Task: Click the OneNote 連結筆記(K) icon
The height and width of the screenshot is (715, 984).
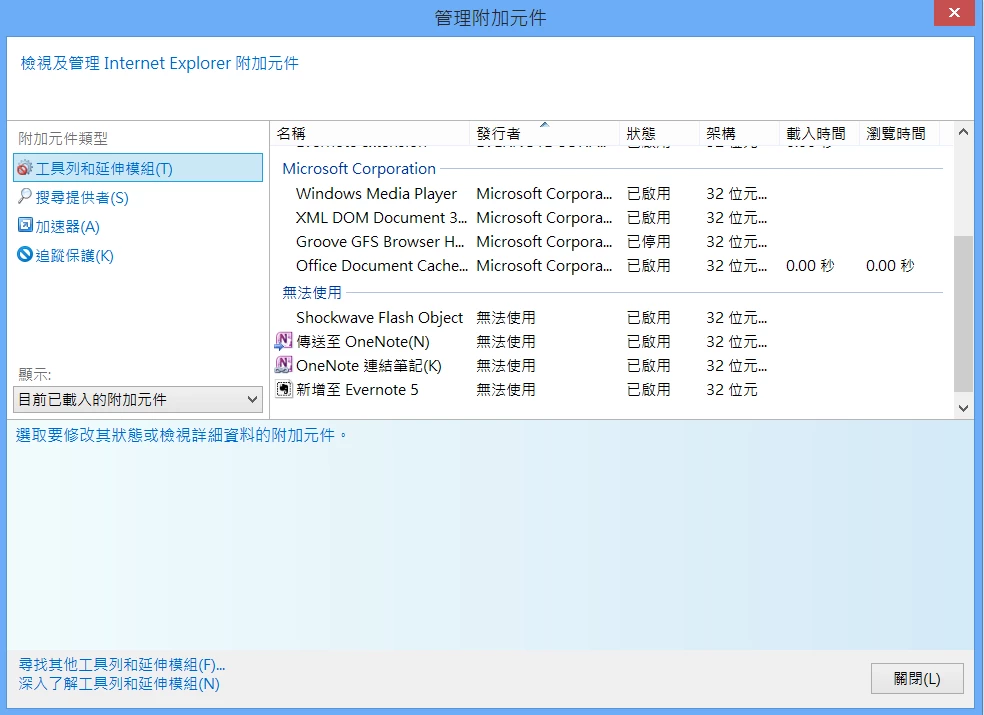Action: click(x=284, y=365)
